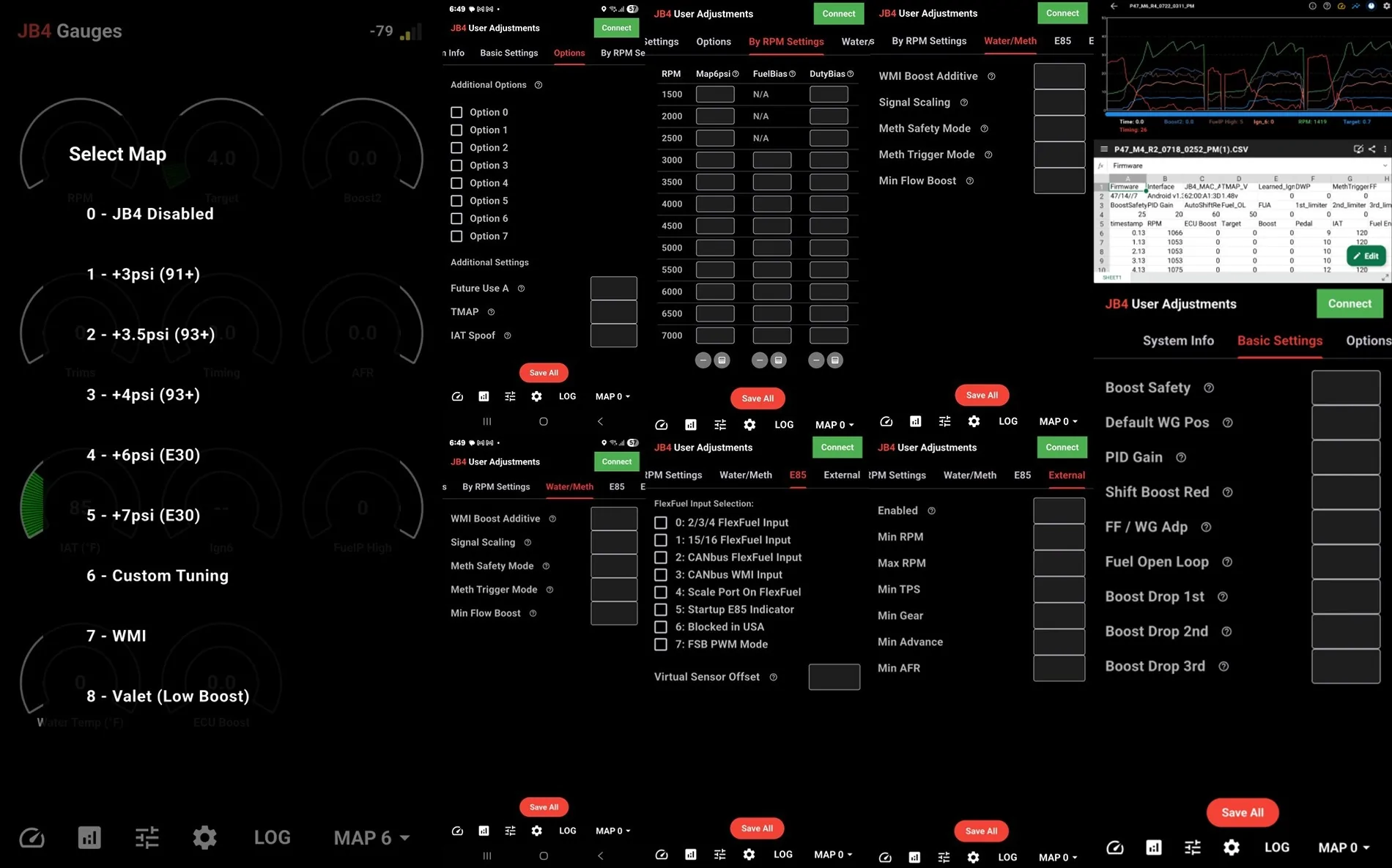The image size is (1392, 868).
Task: Open the sliders icon in the MAP 6 toolbar
Action: click(x=147, y=837)
